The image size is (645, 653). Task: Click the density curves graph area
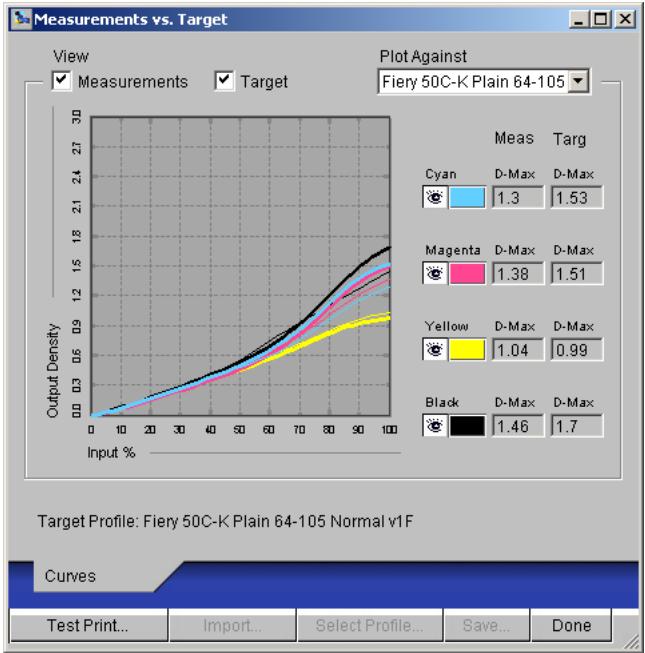tap(240, 266)
